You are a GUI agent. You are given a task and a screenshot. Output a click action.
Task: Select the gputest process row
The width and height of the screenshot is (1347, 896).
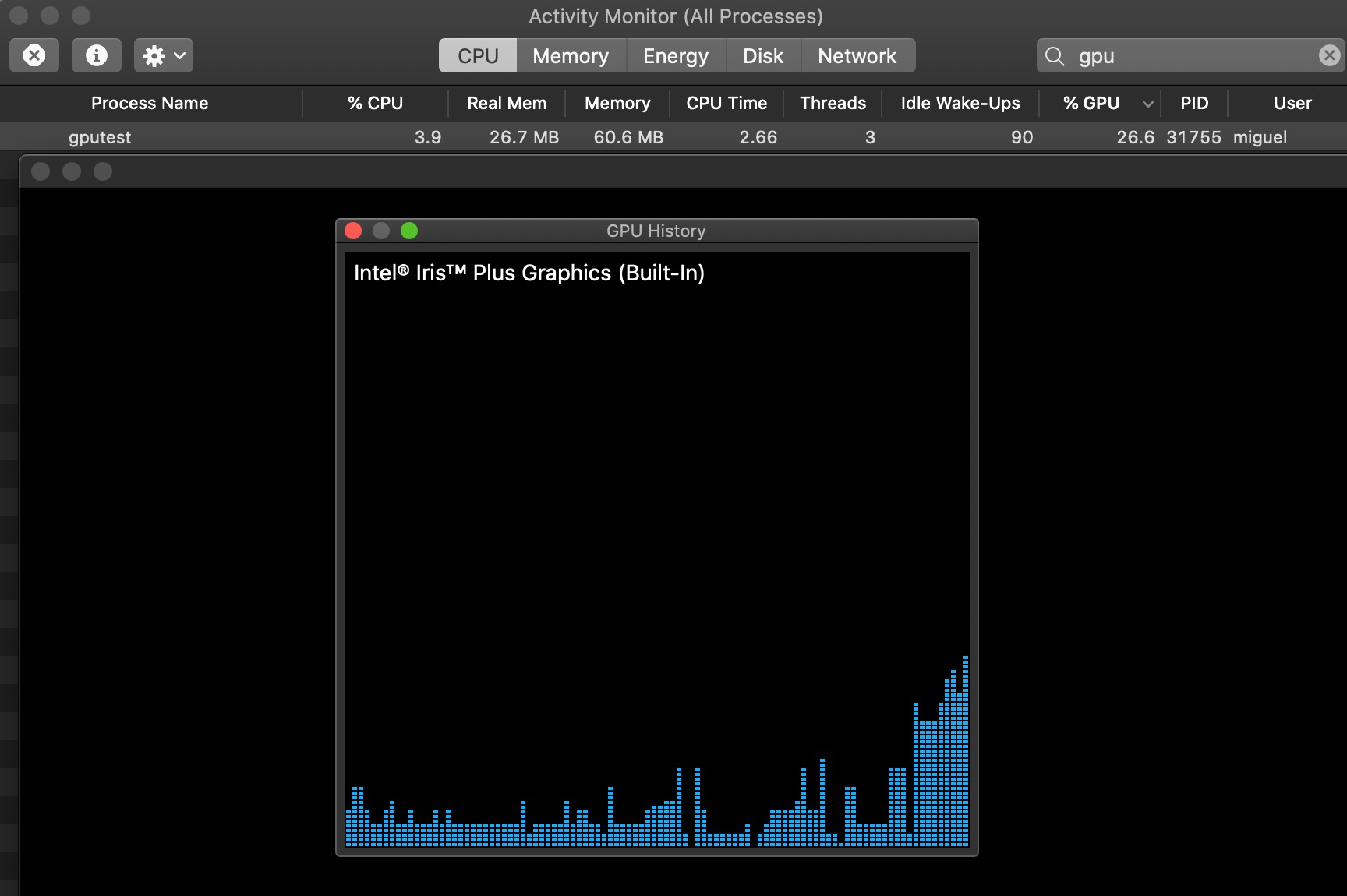tap(390, 136)
